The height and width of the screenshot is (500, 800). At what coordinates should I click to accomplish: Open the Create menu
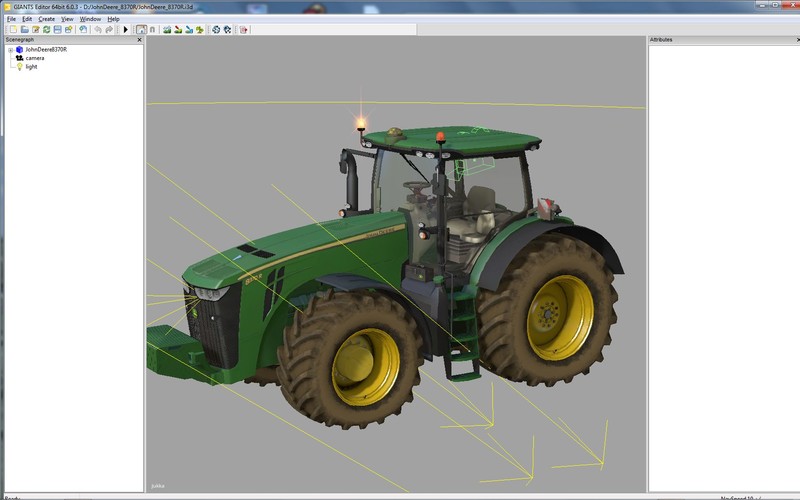(46, 19)
